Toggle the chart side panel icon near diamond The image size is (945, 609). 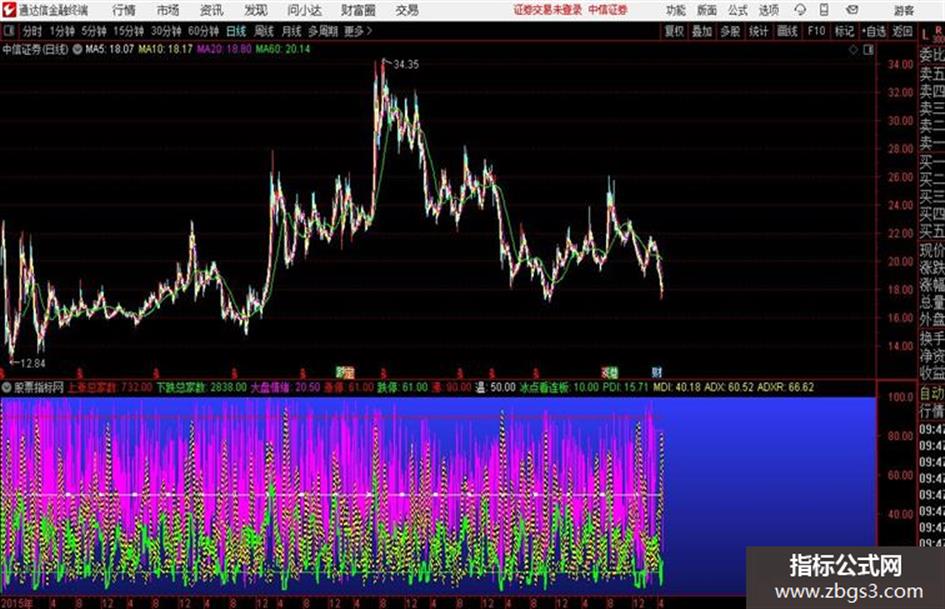pos(868,50)
